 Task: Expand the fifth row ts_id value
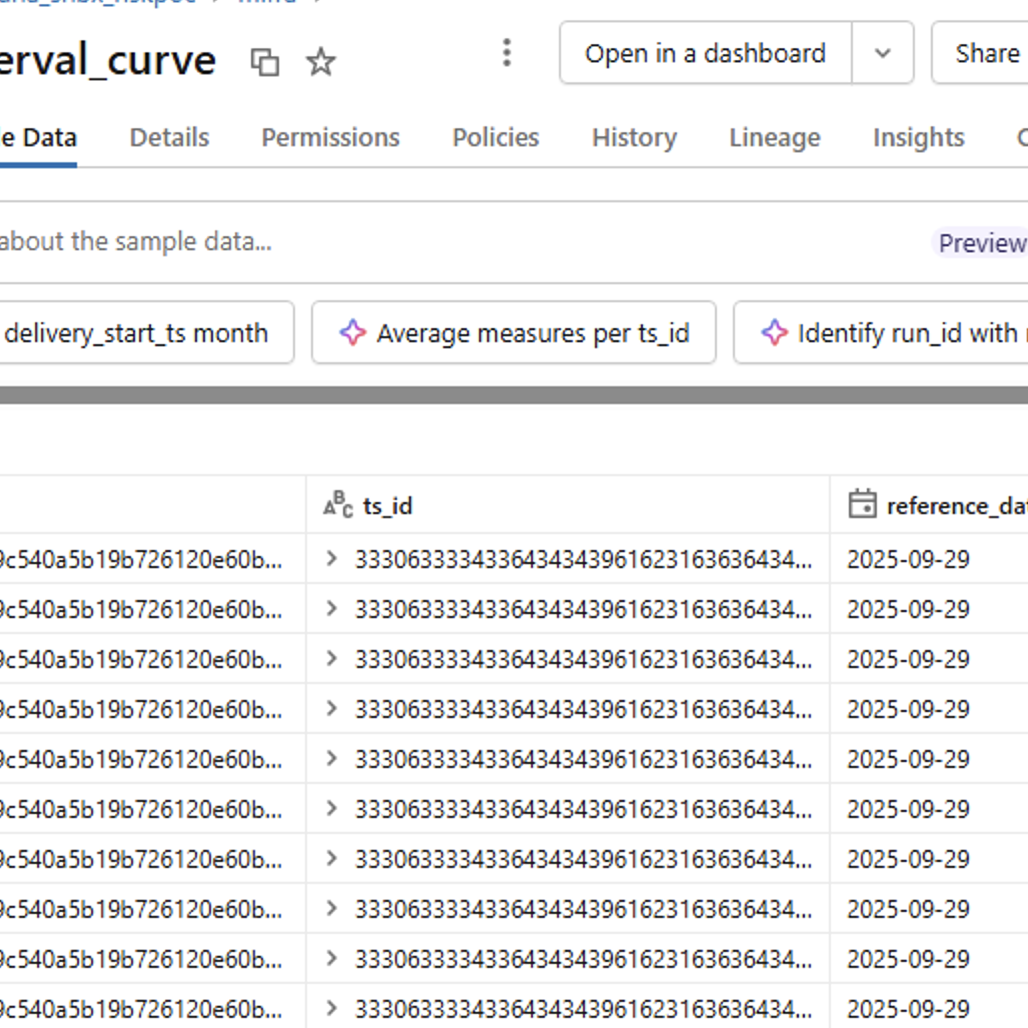tap(332, 759)
